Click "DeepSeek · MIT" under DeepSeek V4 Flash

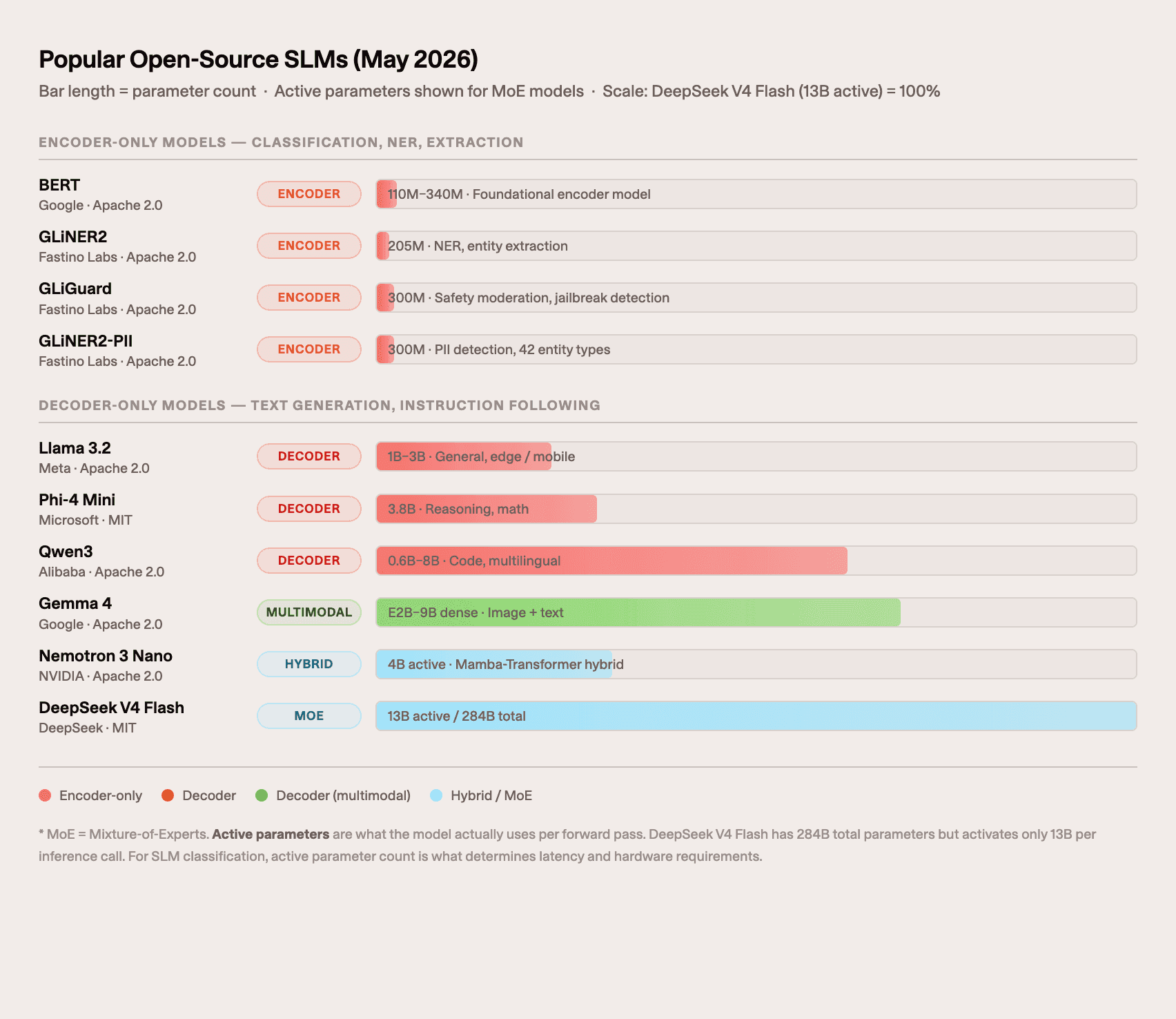tap(88, 728)
